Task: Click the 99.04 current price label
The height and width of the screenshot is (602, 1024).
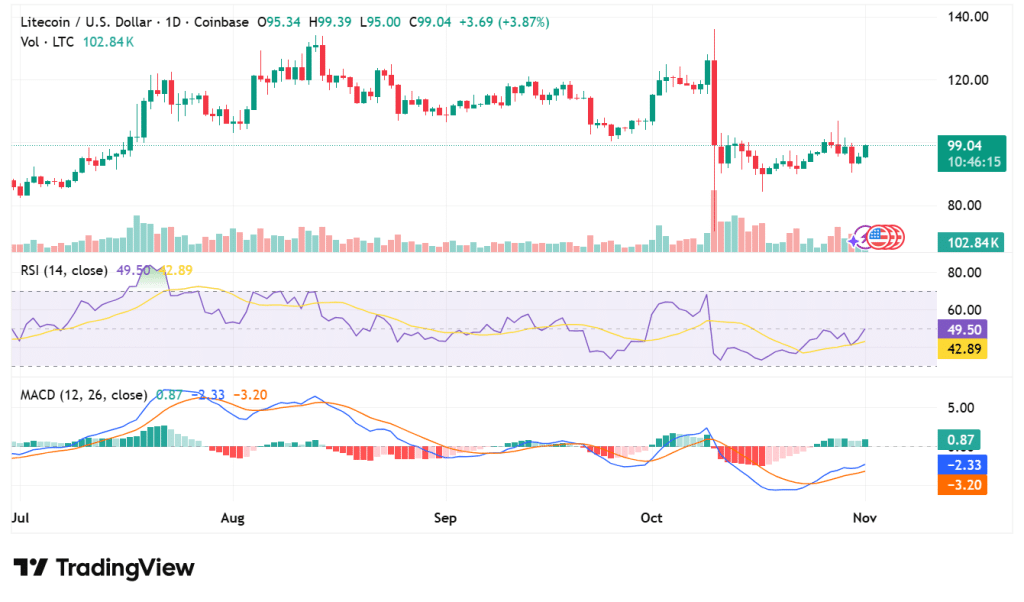Action: (966, 146)
